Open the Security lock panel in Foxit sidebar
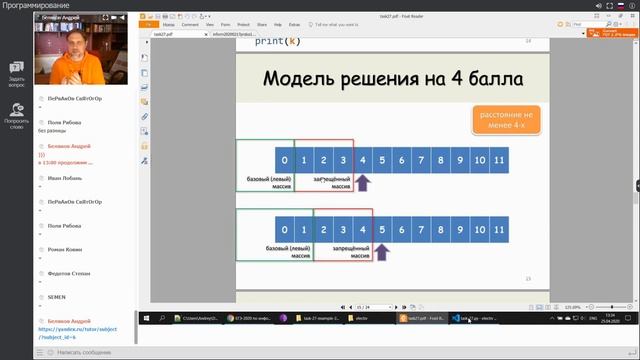The width and height of the screenshot is (640, 360). pos(144,146)
